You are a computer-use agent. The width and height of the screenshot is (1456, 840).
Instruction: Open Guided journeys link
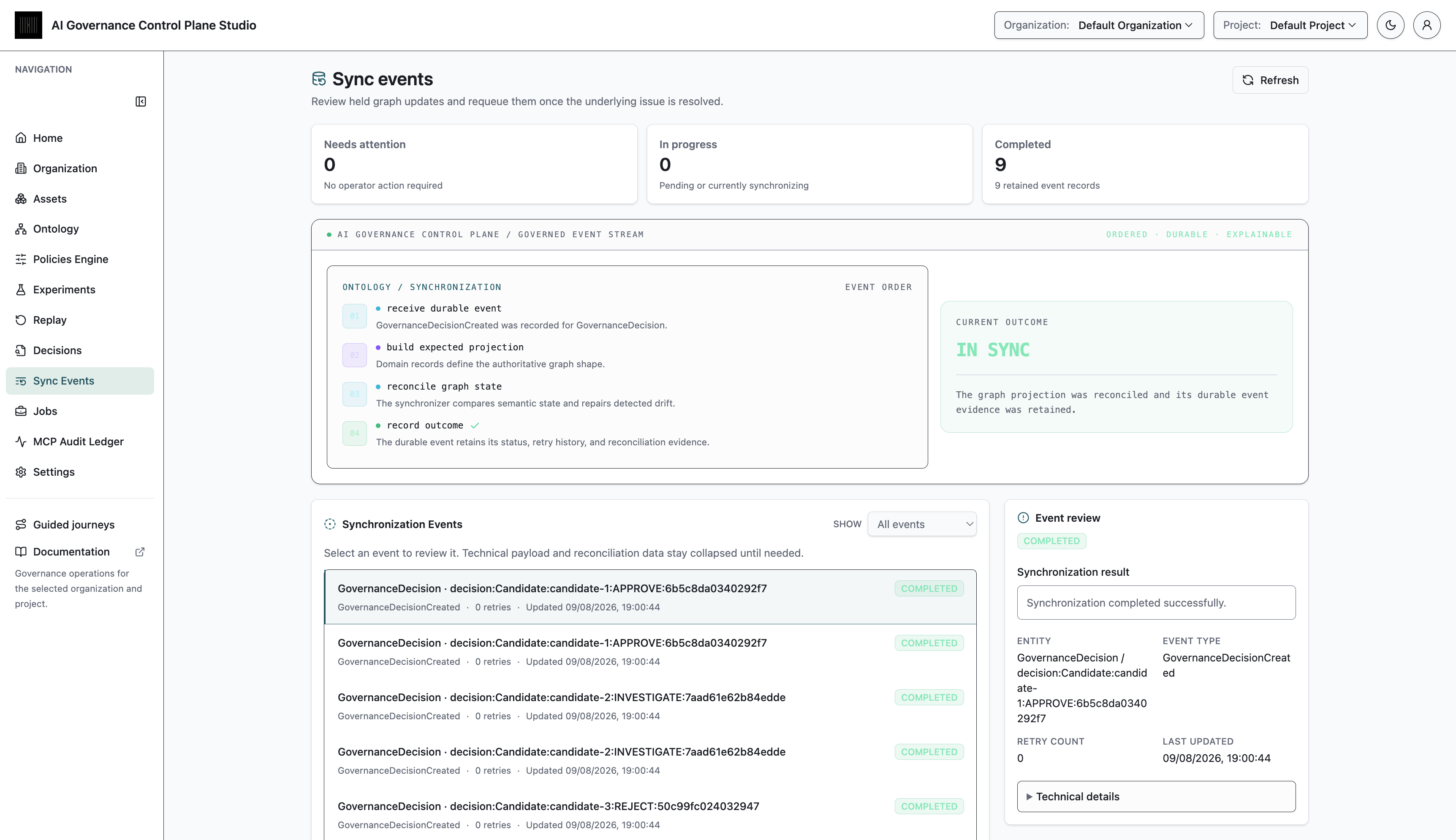[x=80, y=524]
